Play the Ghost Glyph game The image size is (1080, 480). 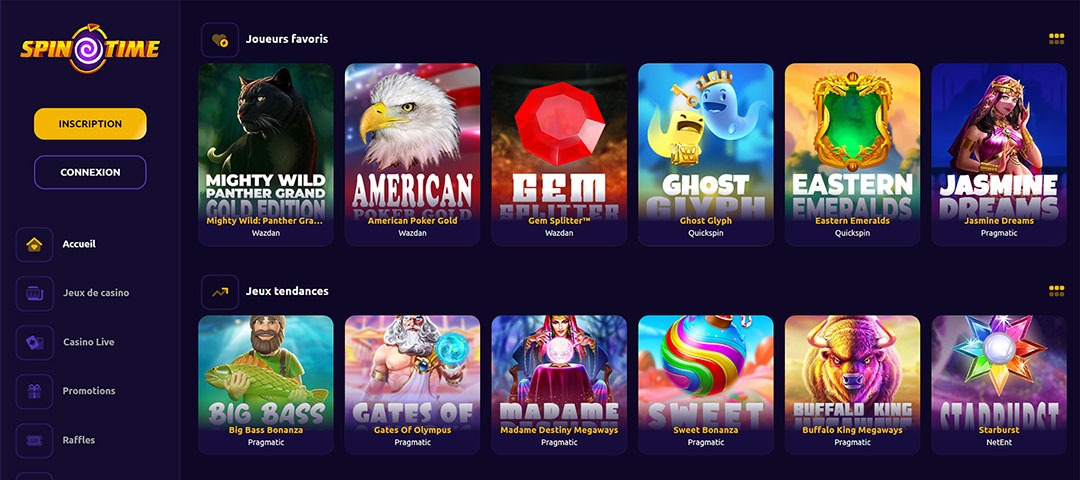click(x=705, y=154)
